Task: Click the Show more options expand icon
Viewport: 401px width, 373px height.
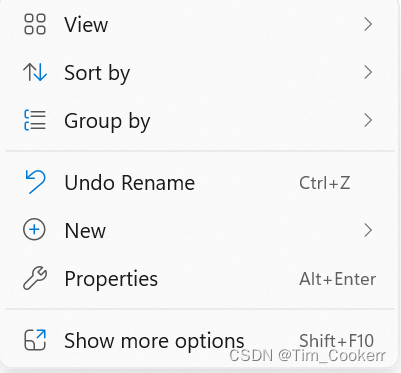Action: 35,340
